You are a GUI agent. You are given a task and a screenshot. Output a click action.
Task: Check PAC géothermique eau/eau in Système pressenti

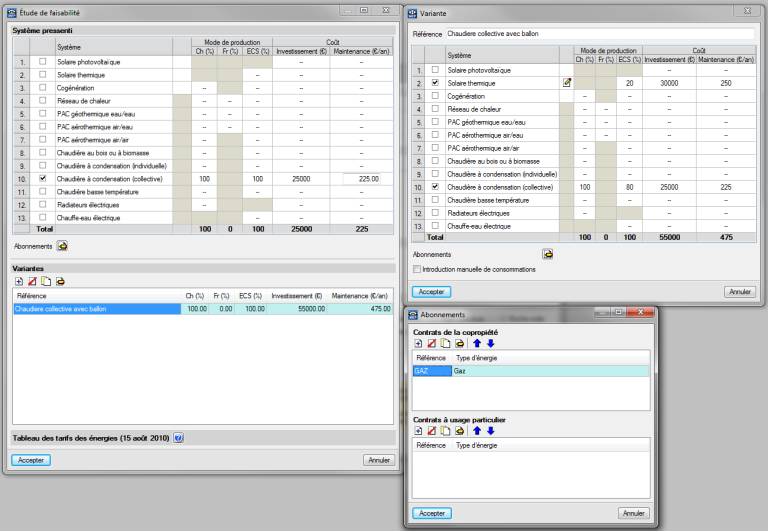point(43,114)
